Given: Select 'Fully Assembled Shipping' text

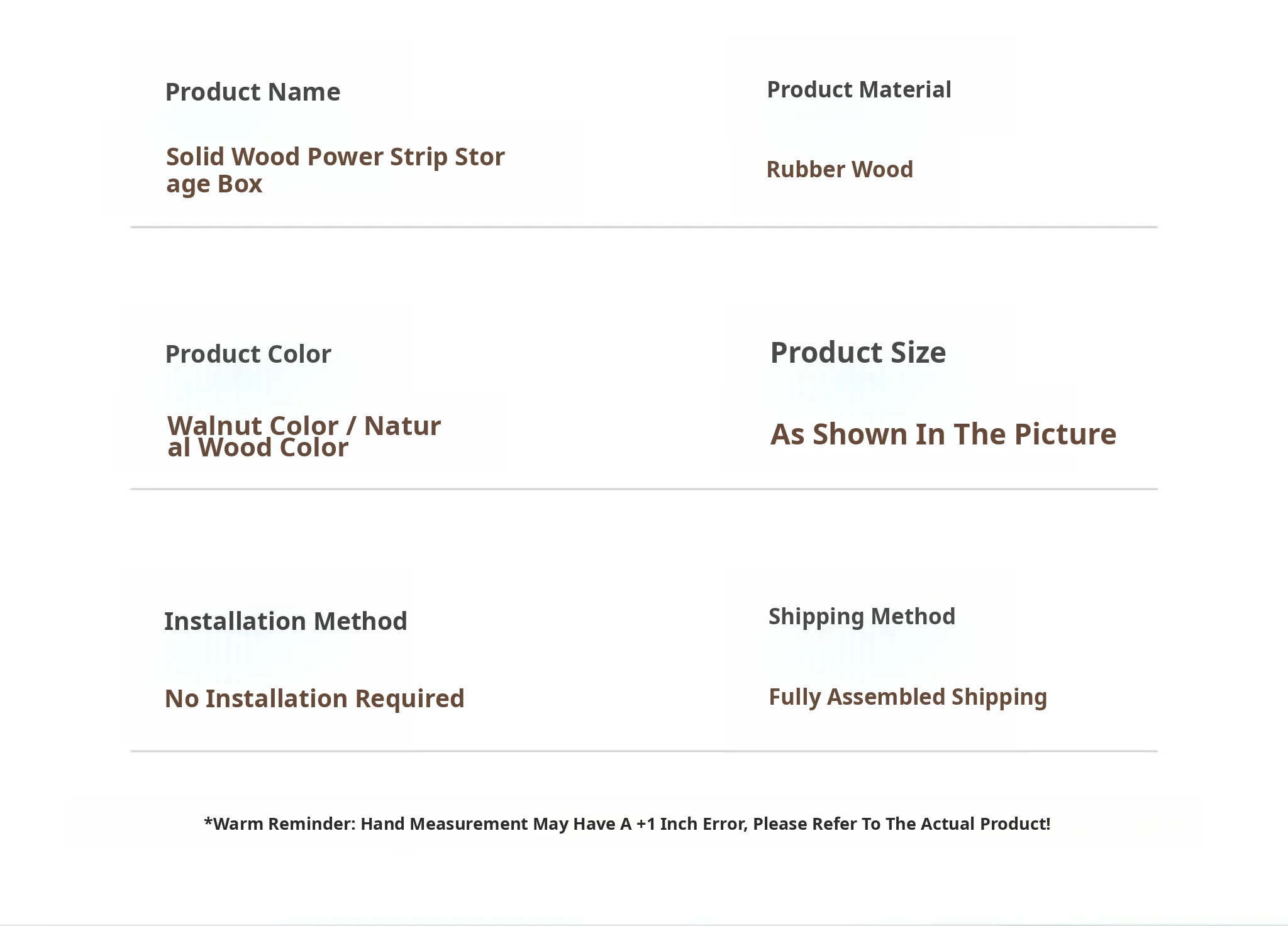Looking at the screenshot, I should coord(908,697).
